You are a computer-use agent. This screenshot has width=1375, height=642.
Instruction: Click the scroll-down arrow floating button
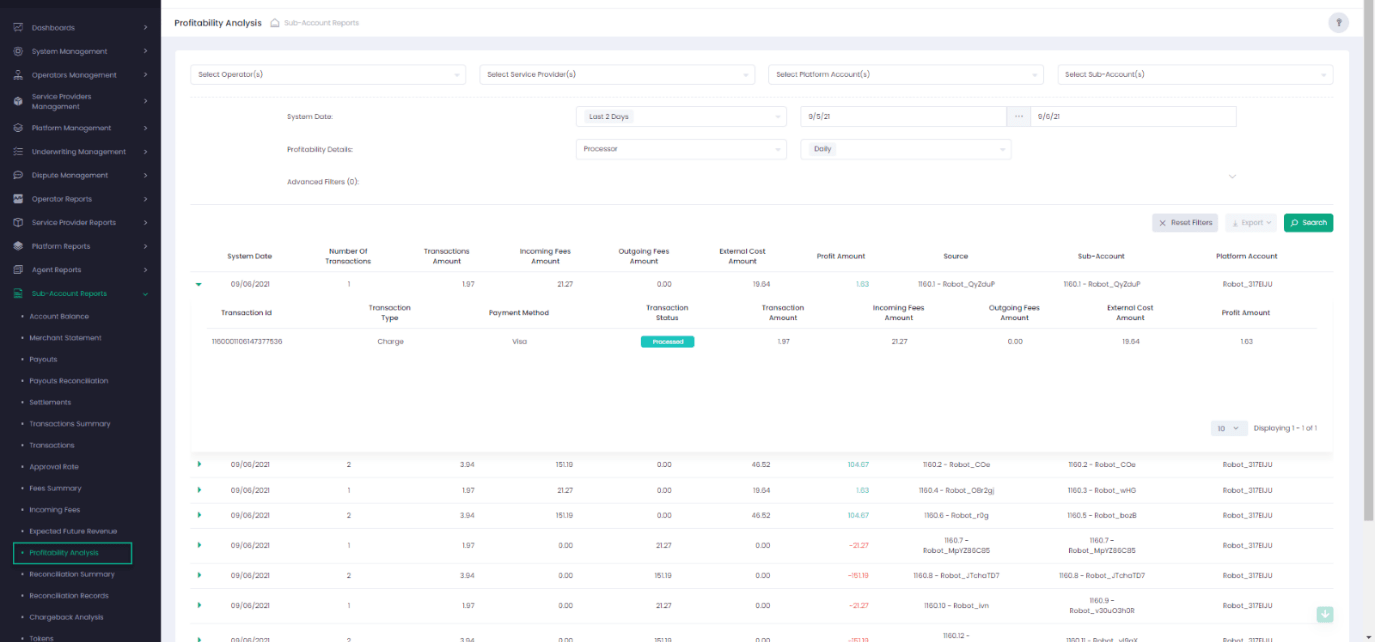pos(1325,615)
